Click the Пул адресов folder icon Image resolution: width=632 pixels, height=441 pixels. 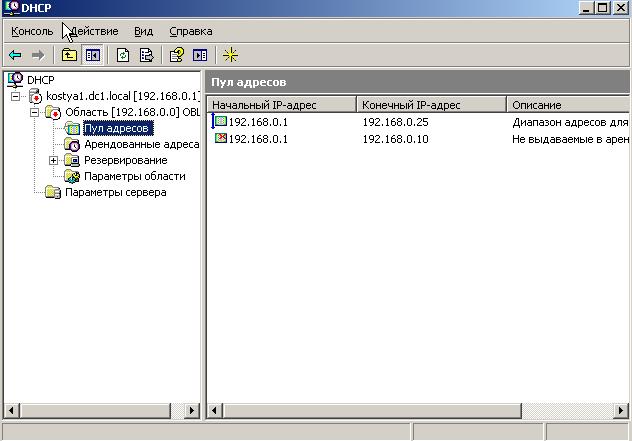[72, 129]
